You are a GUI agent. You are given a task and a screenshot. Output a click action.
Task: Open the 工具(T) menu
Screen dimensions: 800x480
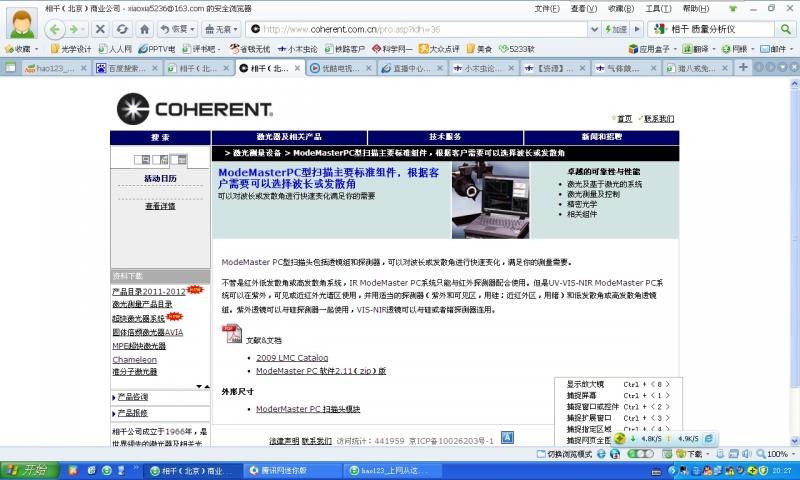pyautogui.click(x=658, y=9)
